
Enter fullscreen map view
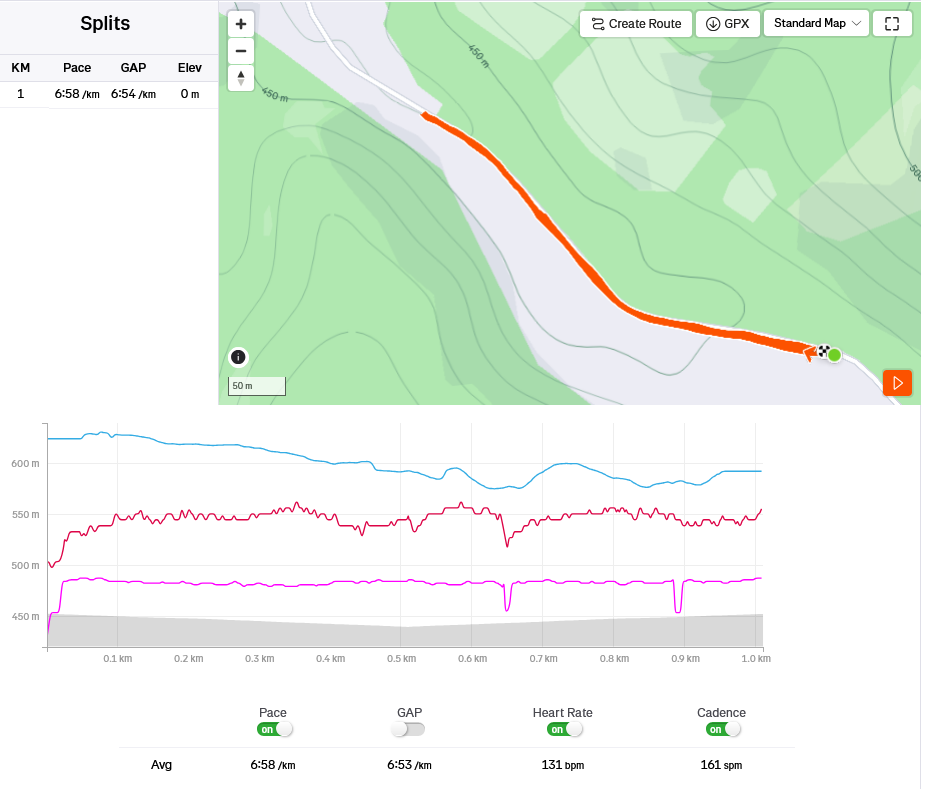click(892, 24)
